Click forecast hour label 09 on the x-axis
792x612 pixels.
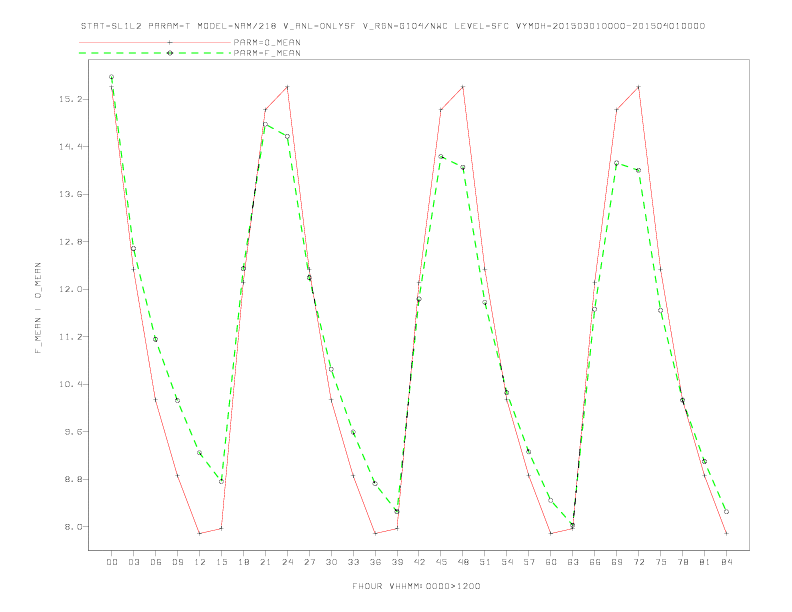(177, 562)
